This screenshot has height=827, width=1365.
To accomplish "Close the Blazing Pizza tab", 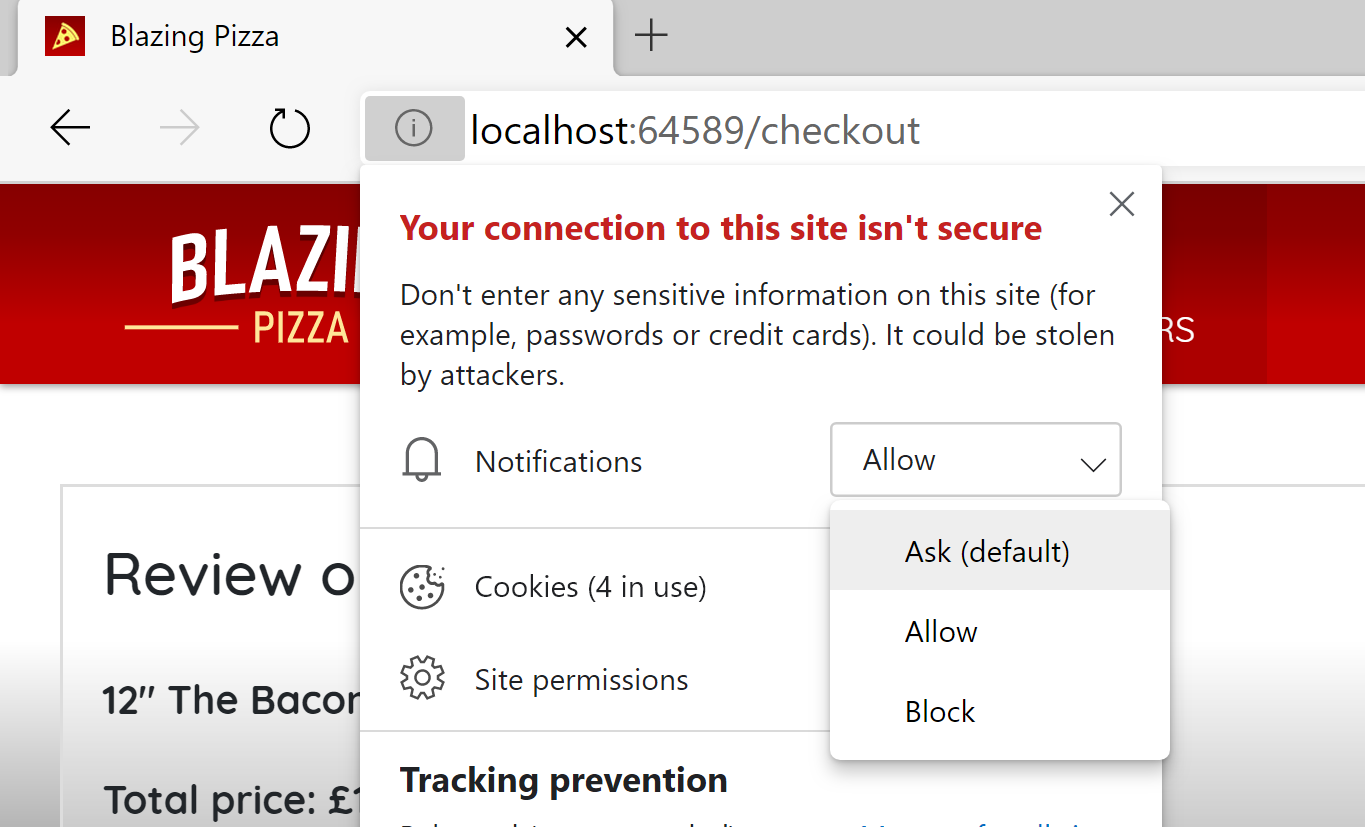I will [x=575, y=36].
